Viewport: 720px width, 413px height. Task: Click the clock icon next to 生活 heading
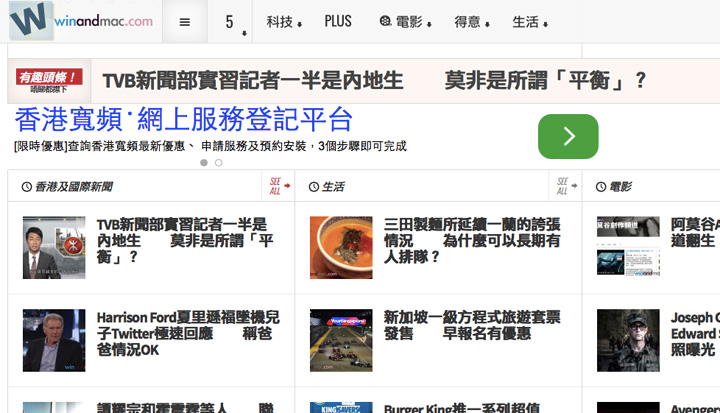[314, 187]
